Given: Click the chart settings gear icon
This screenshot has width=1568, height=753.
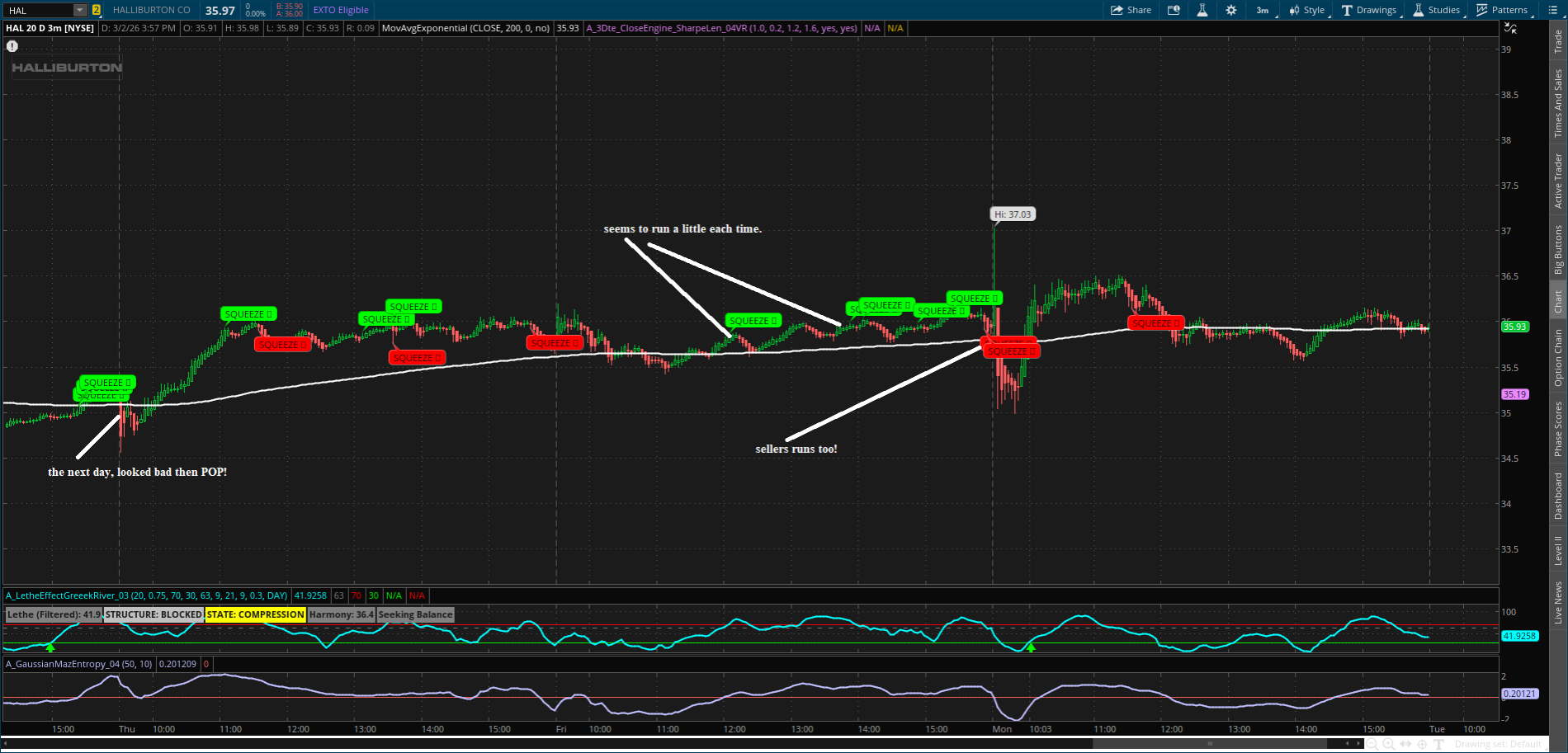Looking at the screenshot, I should tap(1231, 10).
